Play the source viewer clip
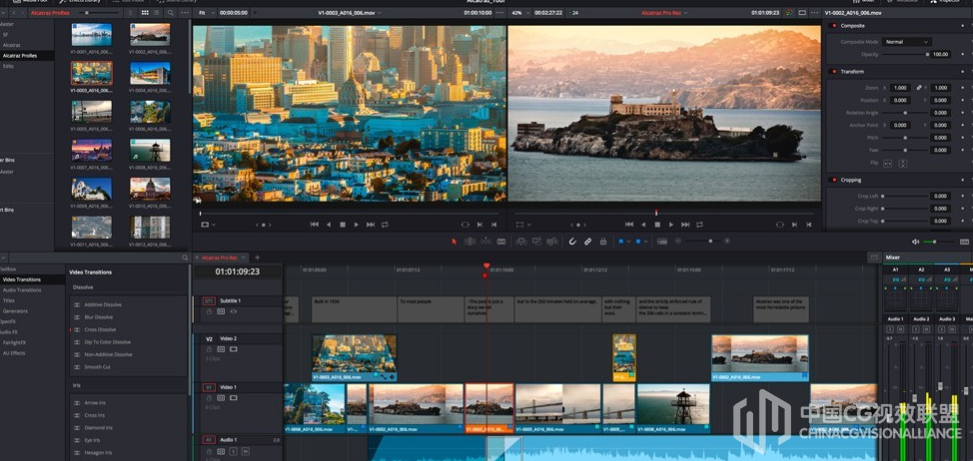This screenshot has height=461, width=973. [x=356, y=225]
